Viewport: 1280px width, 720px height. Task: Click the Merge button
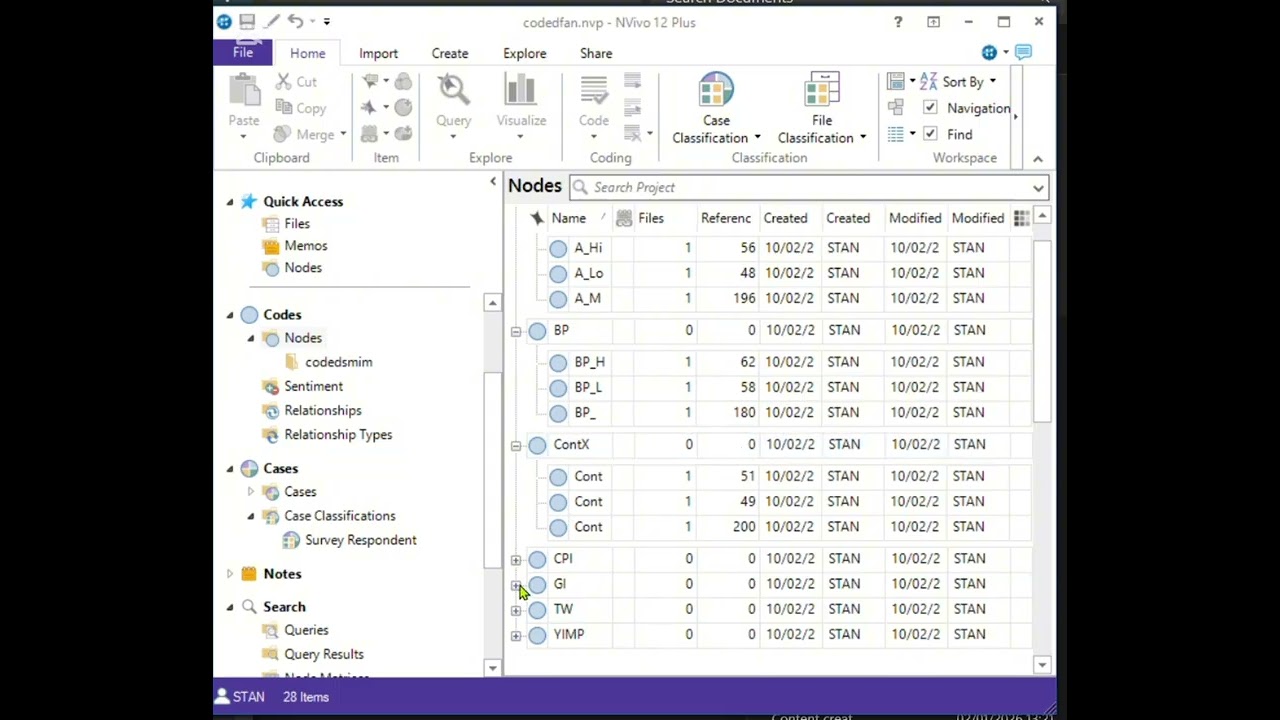coord(309,134)
